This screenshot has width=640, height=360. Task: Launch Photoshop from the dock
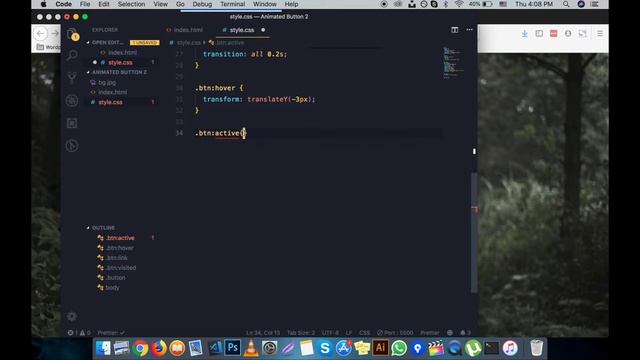(x=233, y=348)
